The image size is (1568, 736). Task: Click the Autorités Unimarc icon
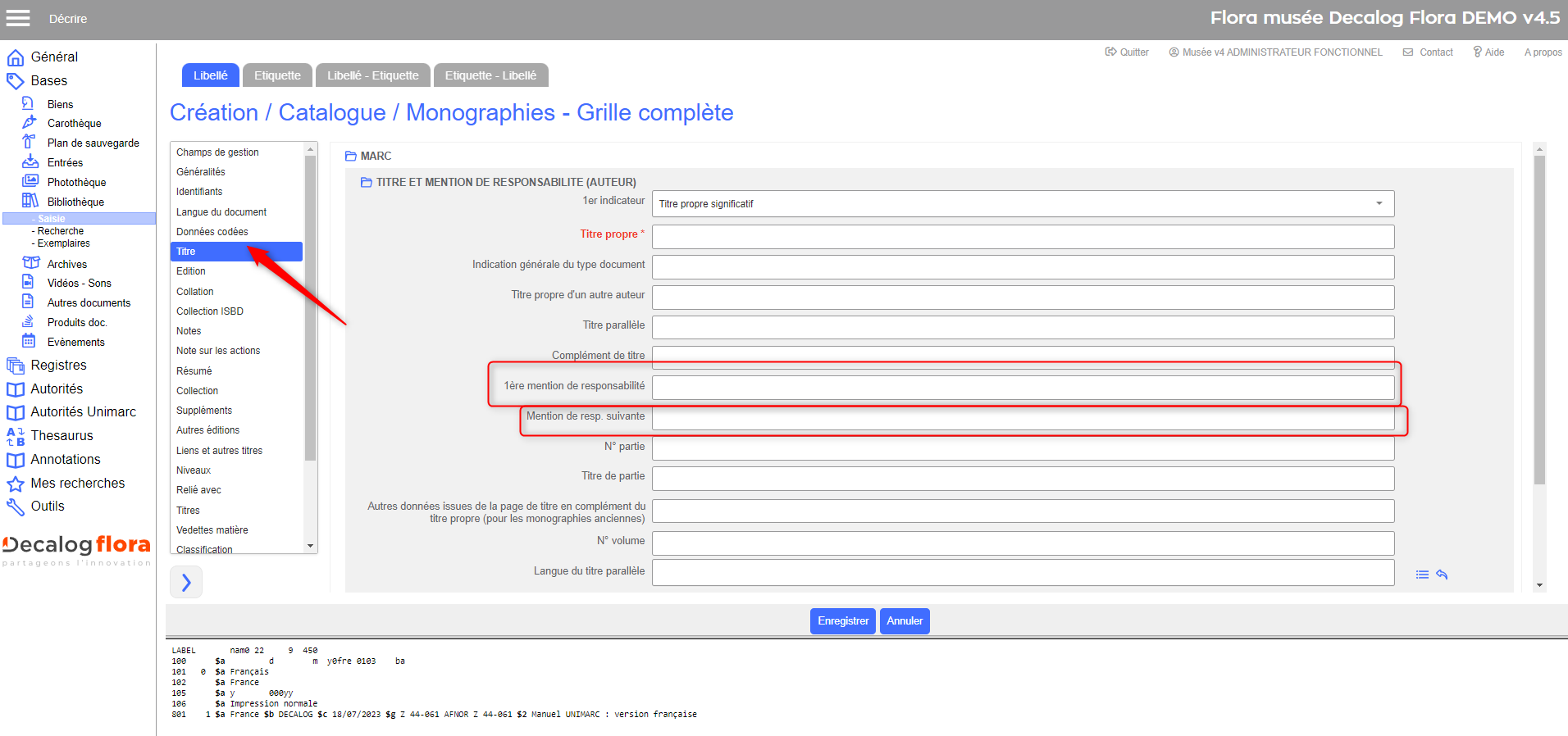tap(15, 412)
